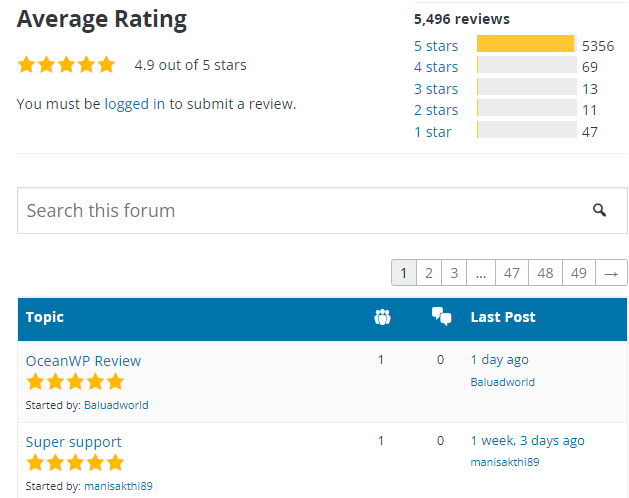Screen dimensions: 629x498
Task: Focus the Search this forum field
Action: point(300,210)
